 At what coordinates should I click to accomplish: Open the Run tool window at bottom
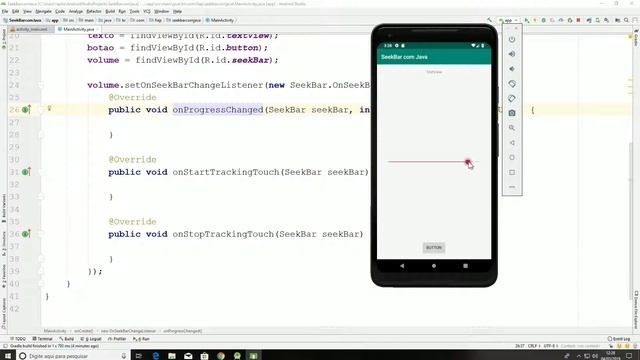coord(141,339)
